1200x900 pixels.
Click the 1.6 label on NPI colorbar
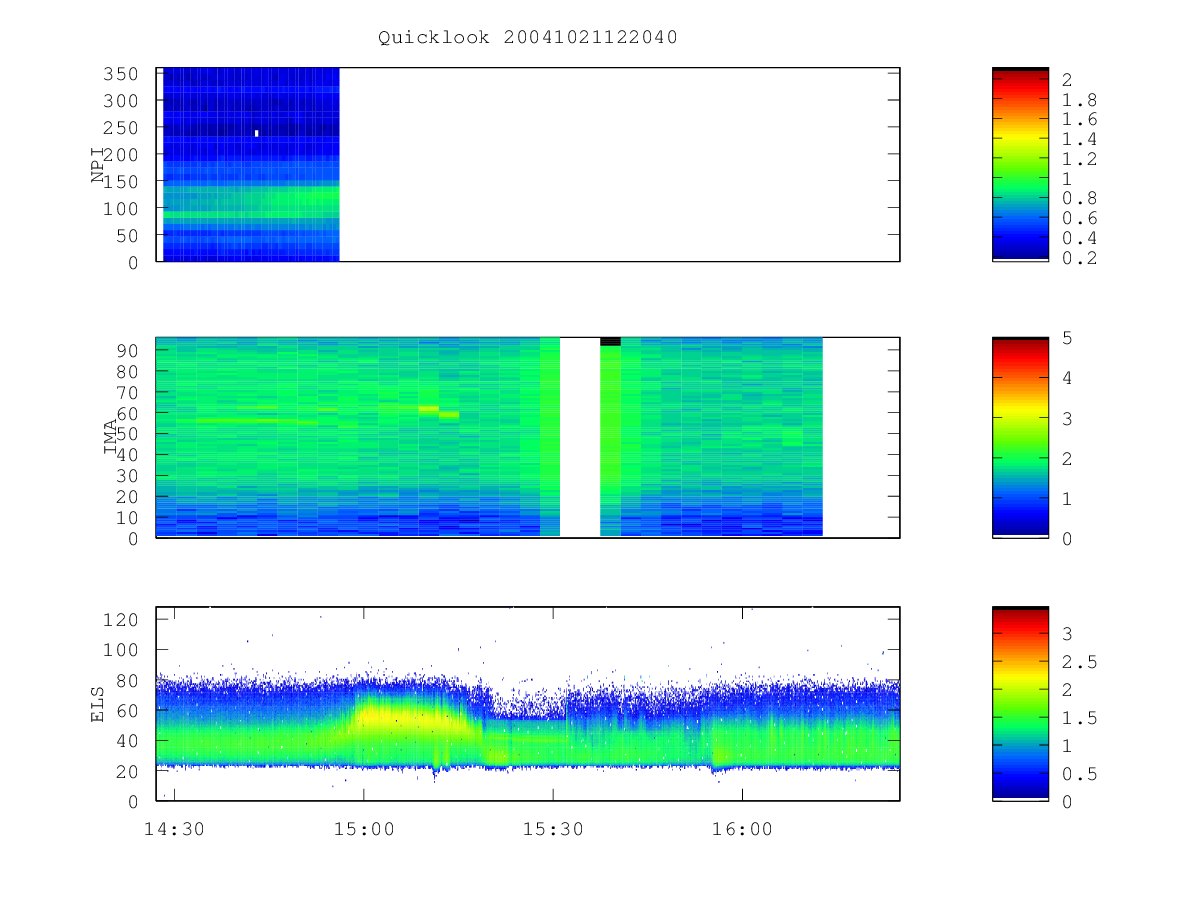click(1079, 120)
